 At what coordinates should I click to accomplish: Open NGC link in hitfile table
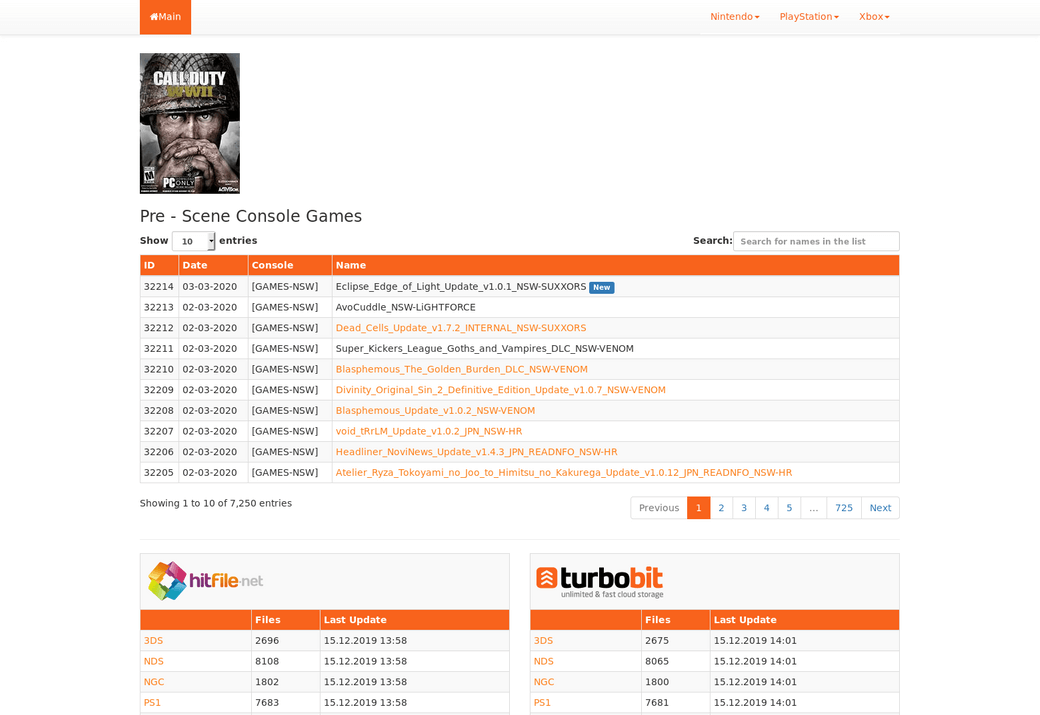click(x=154, y=681)
